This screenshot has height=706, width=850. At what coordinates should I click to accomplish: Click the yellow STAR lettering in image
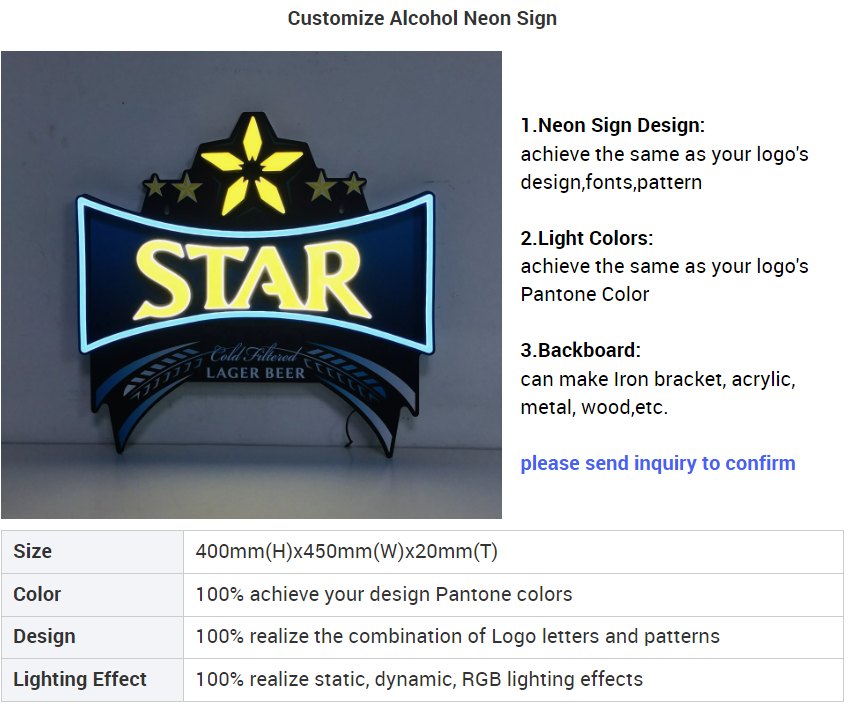coord(252,281)
